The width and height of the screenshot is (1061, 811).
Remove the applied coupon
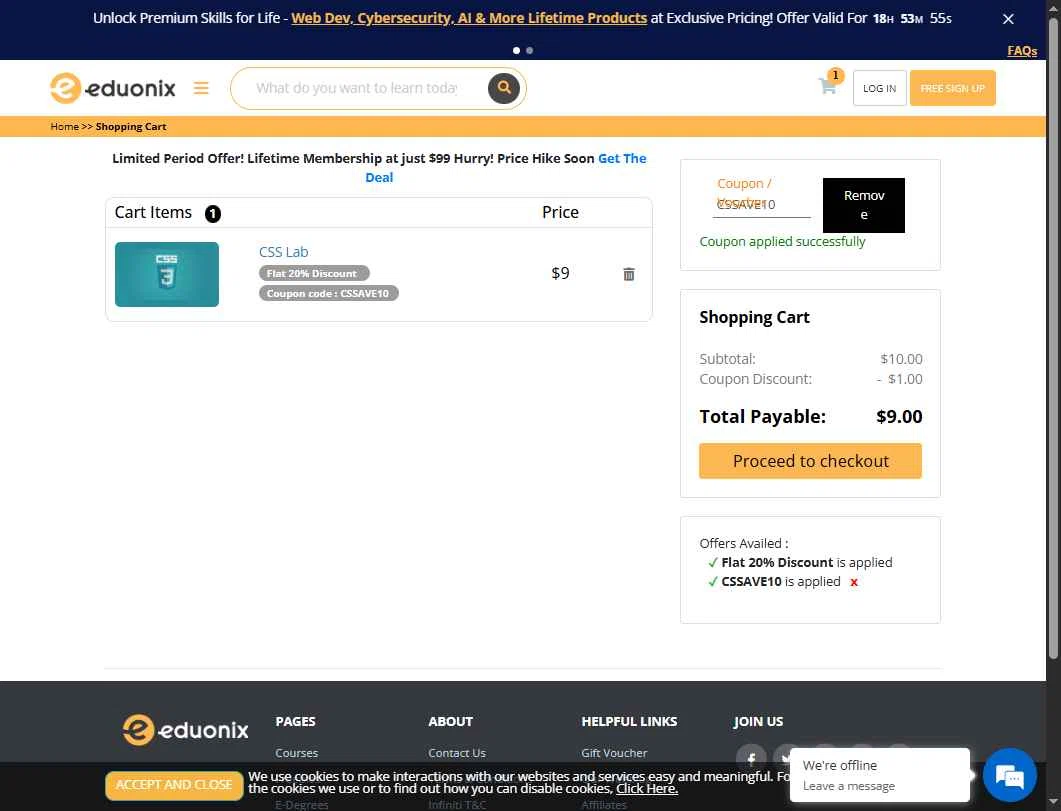click(863, 205)
